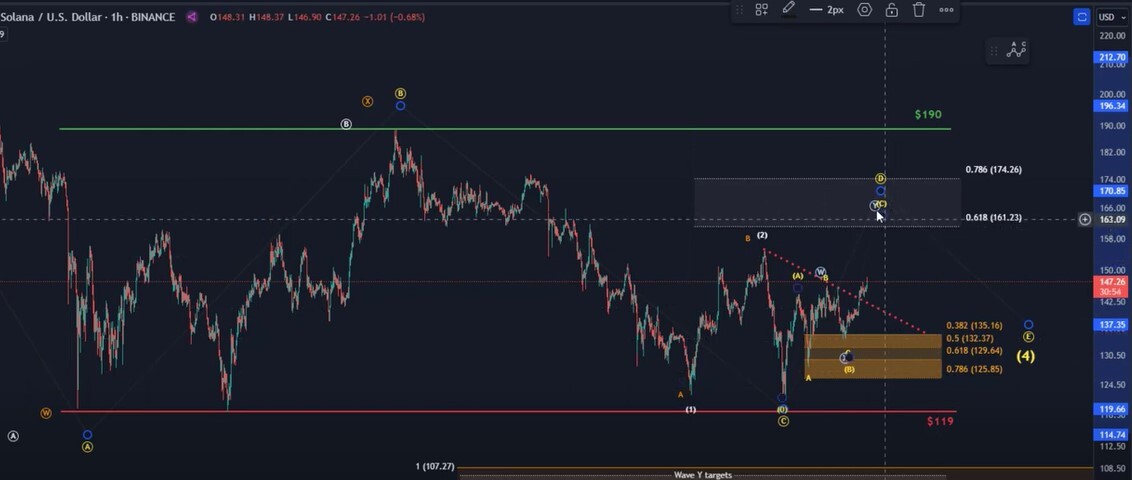Click the plus icon beside 163.09

pos(1084,219)
